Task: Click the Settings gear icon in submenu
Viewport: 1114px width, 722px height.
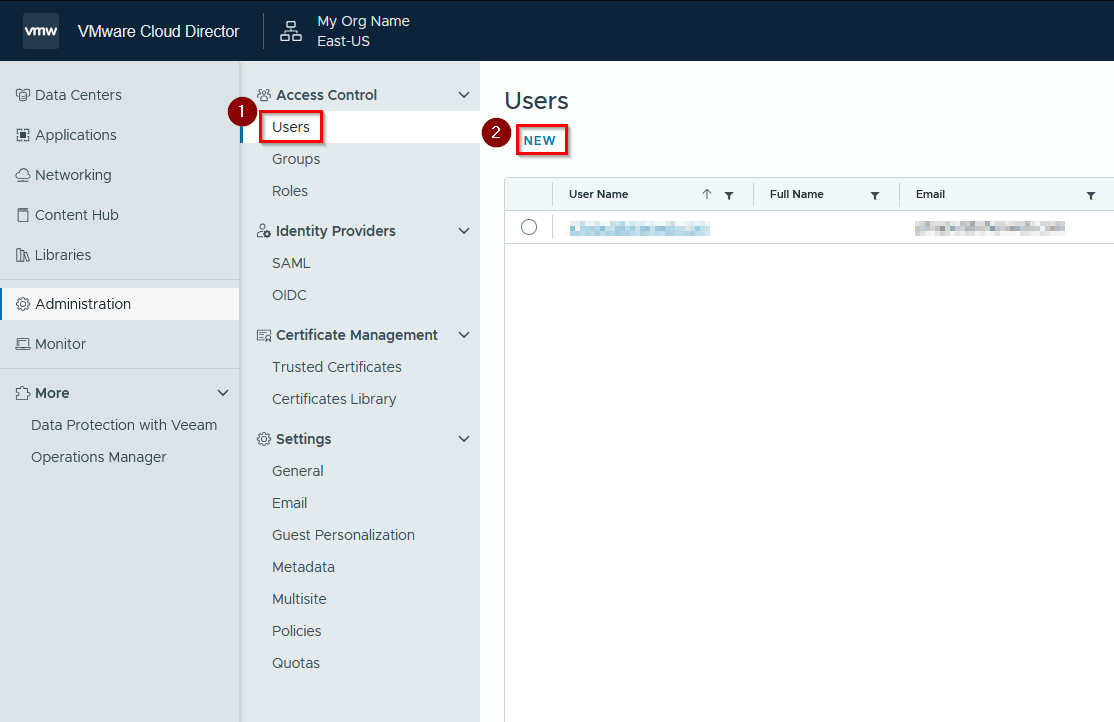Action: pos(264,439)
